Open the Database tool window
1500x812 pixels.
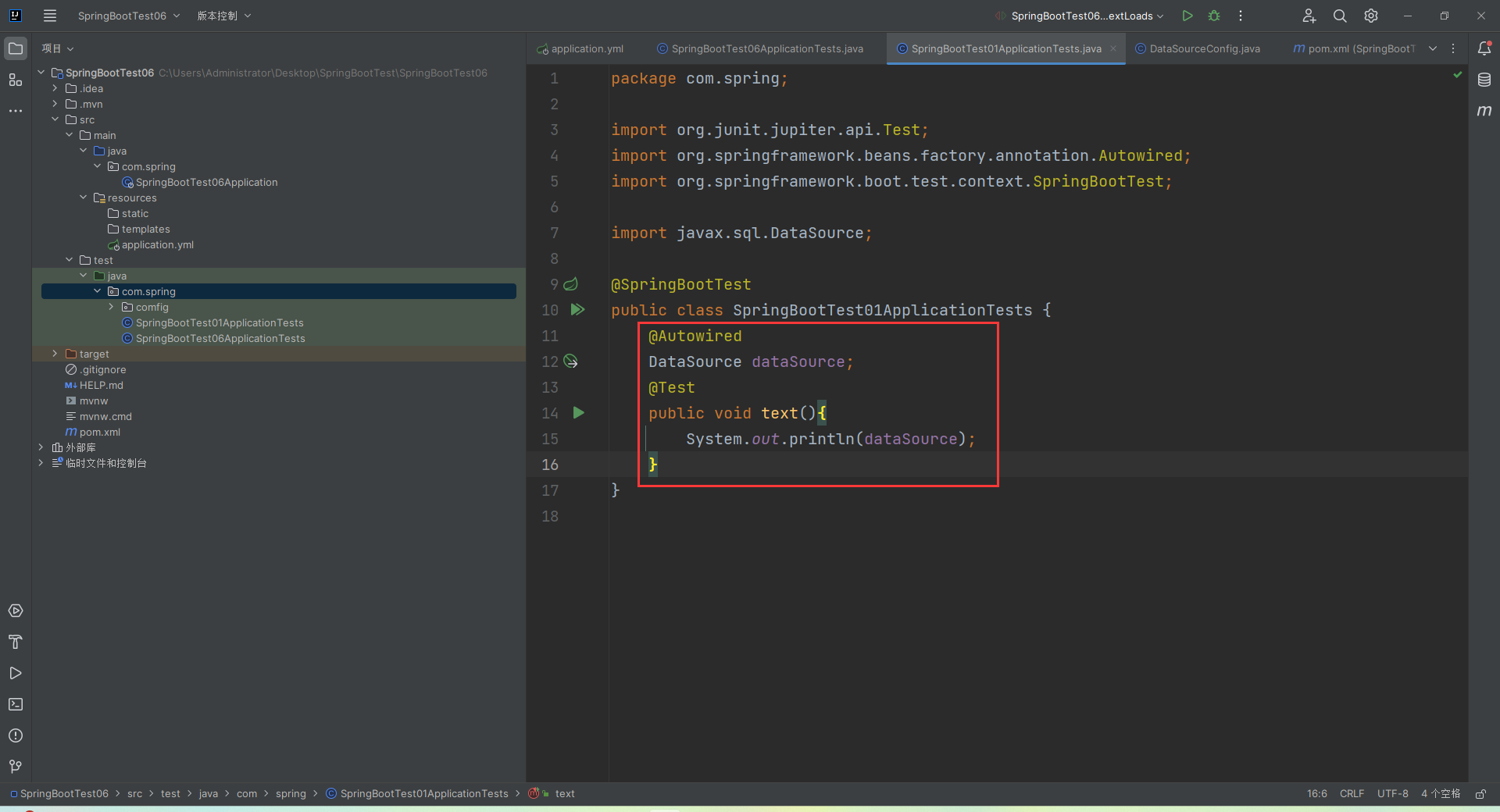point(1484,80)
